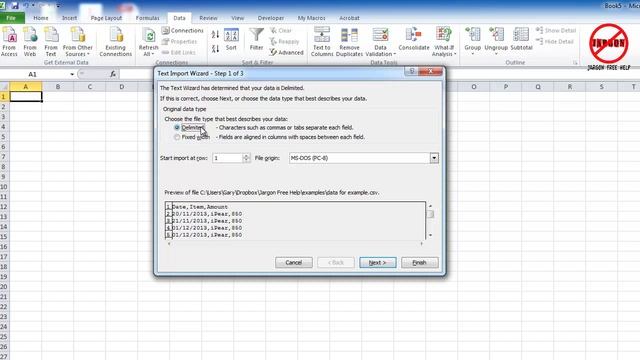Switch to the Insert tab
This screenshot has width=640, height=360.
pyautogui.click(x=69, y=18)
